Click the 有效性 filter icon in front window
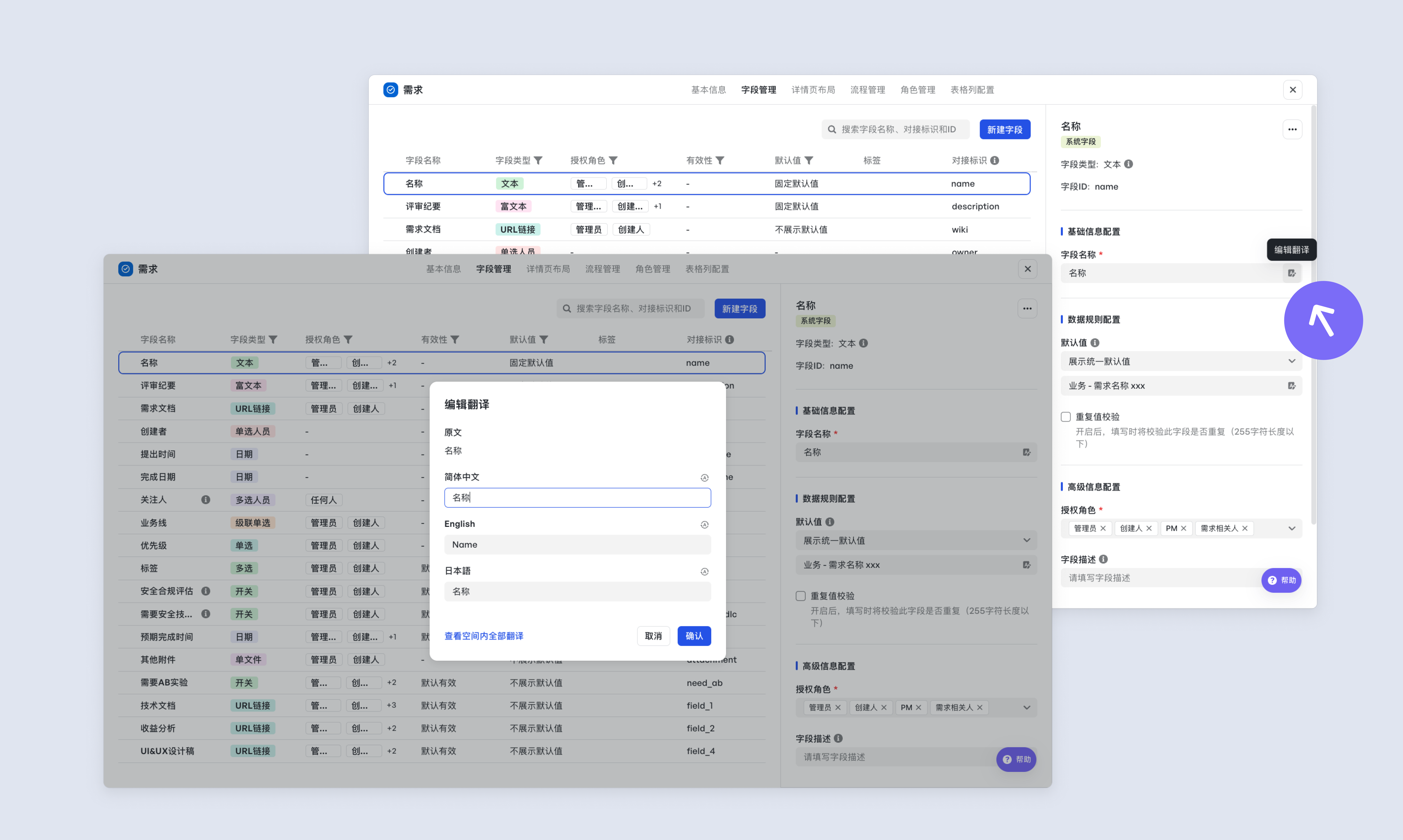The height and width of the screenshot is (840, 1403). coord(455,340)
